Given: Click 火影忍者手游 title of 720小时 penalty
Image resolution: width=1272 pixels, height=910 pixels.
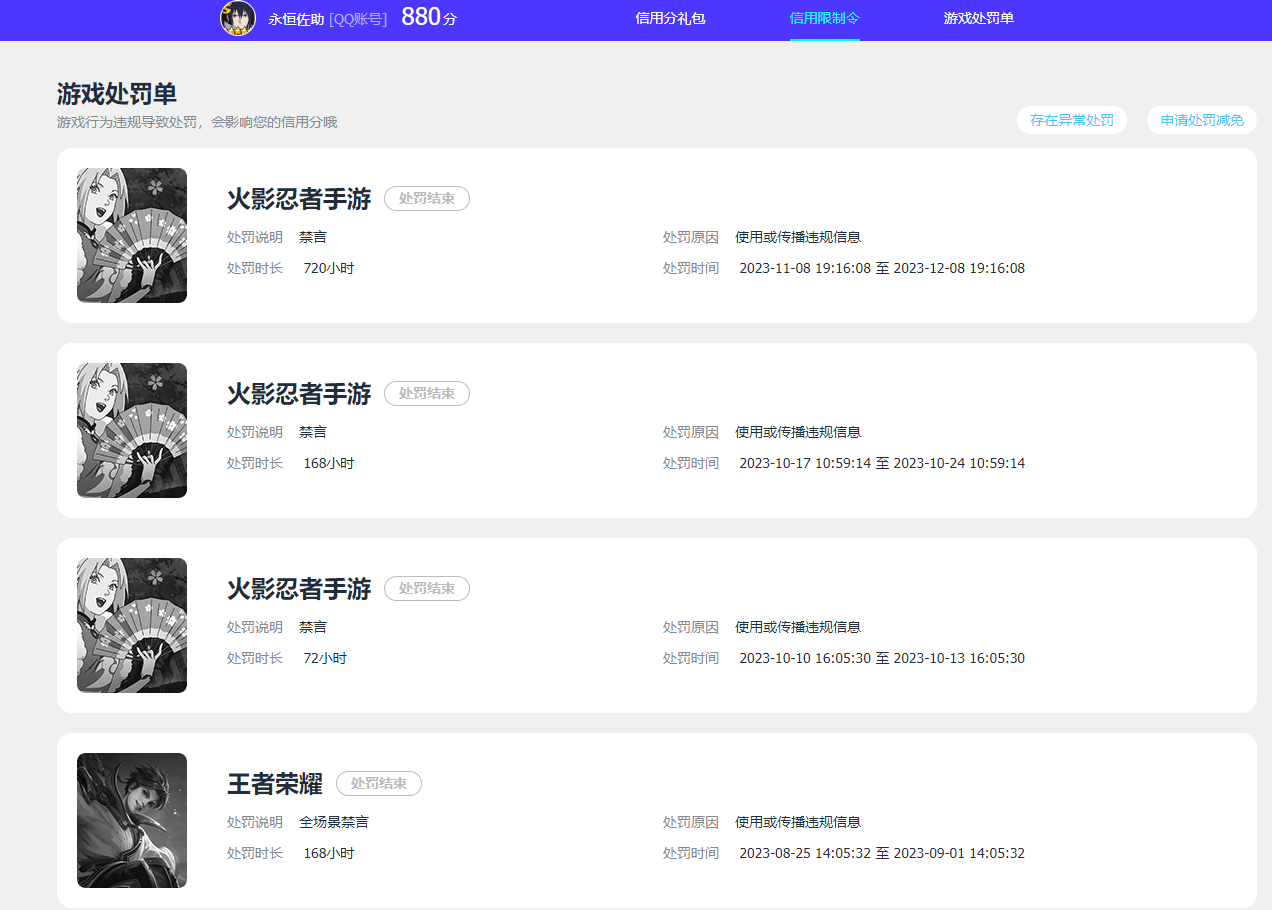Looking at the screenshot, I should click(x=299, y=199).
